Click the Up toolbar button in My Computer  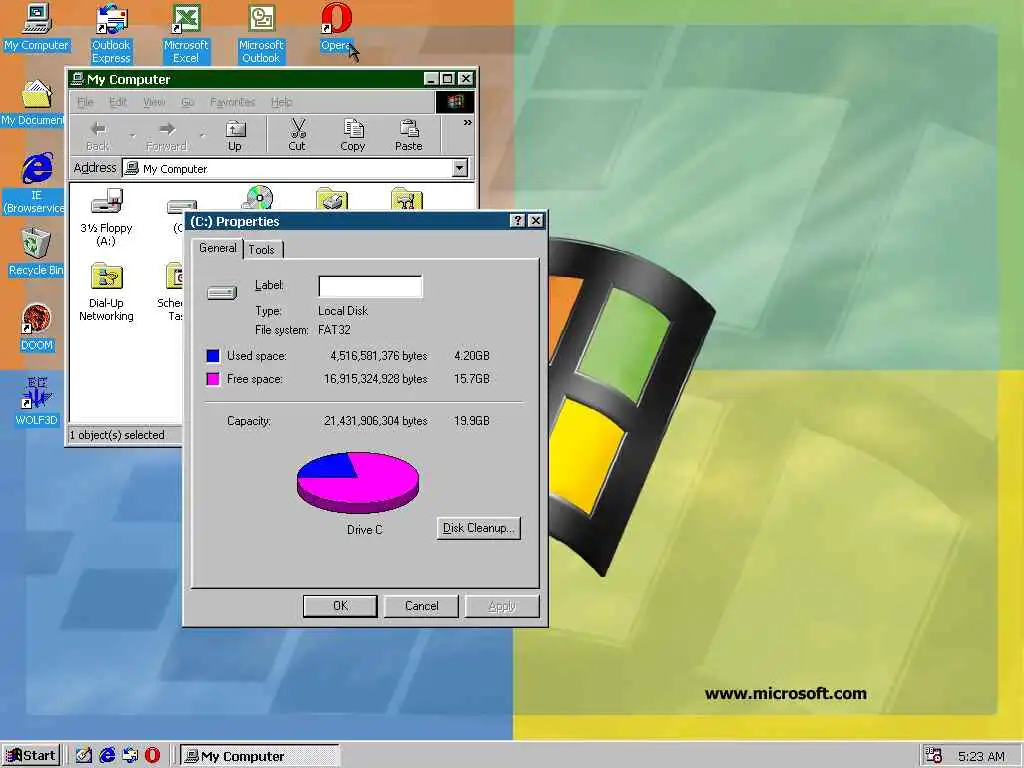tap(234, 136)
